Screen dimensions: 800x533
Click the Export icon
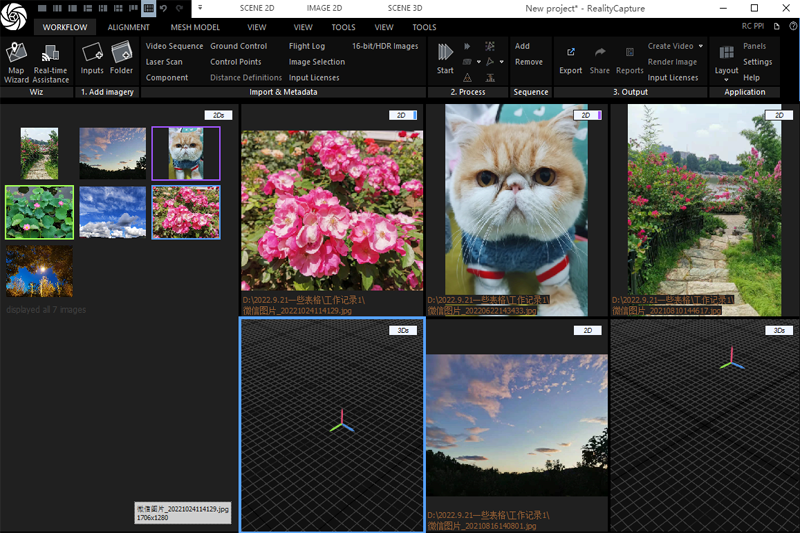tap(570, 60)
